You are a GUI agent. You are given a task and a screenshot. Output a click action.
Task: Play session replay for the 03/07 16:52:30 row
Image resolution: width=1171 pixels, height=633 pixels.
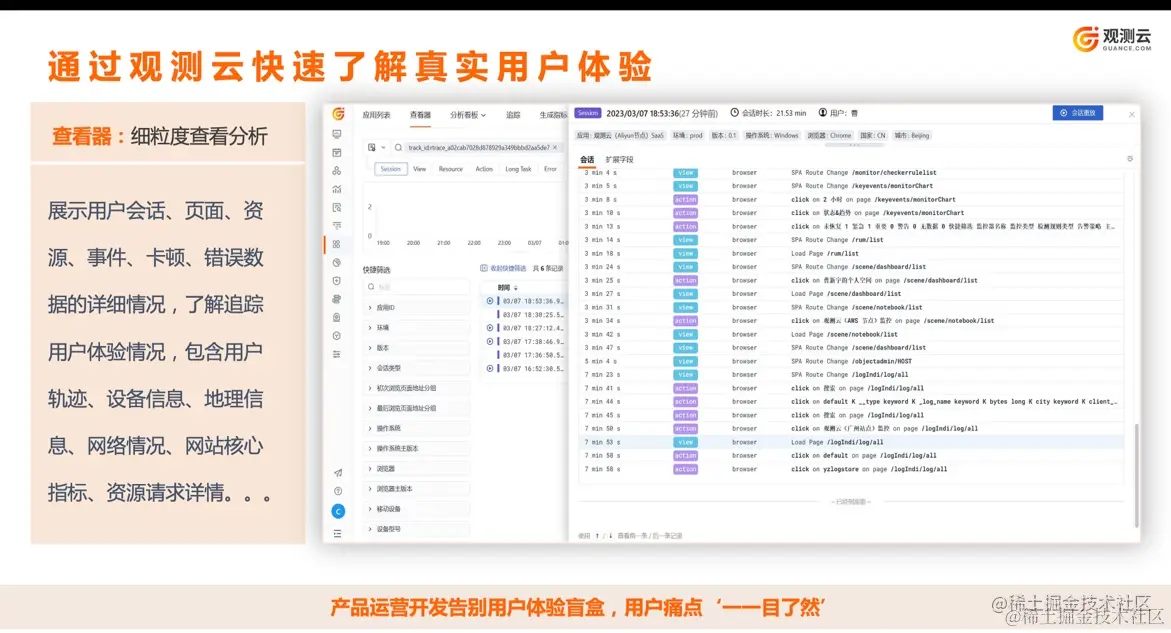pos(490,368)
